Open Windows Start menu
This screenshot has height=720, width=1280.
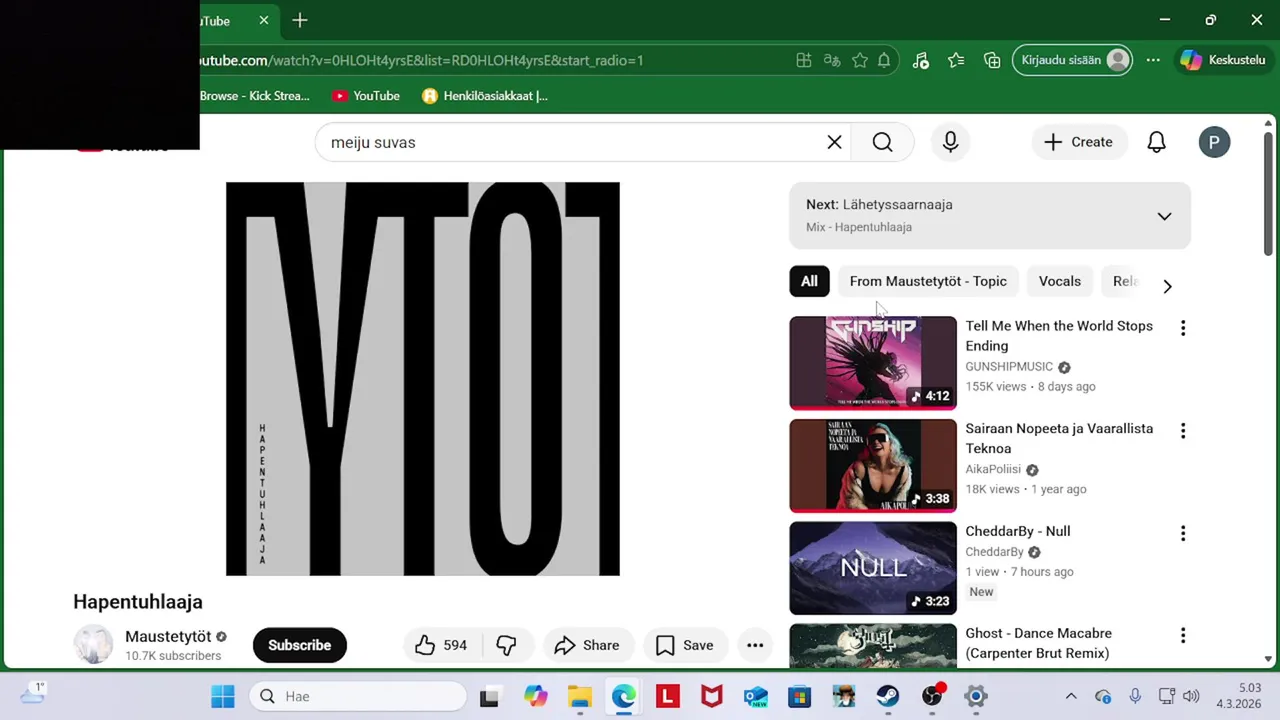click(x=223, y=696)
